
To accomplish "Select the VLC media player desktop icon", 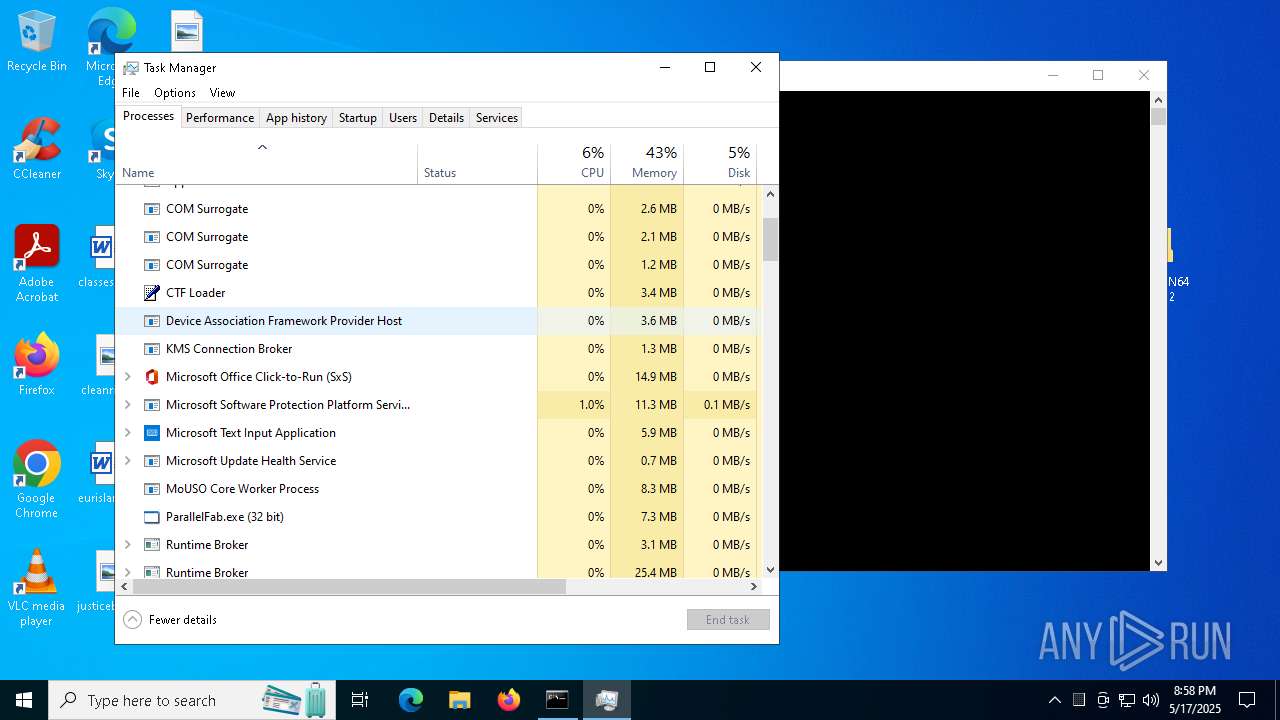I will click(x=37, y=588).
